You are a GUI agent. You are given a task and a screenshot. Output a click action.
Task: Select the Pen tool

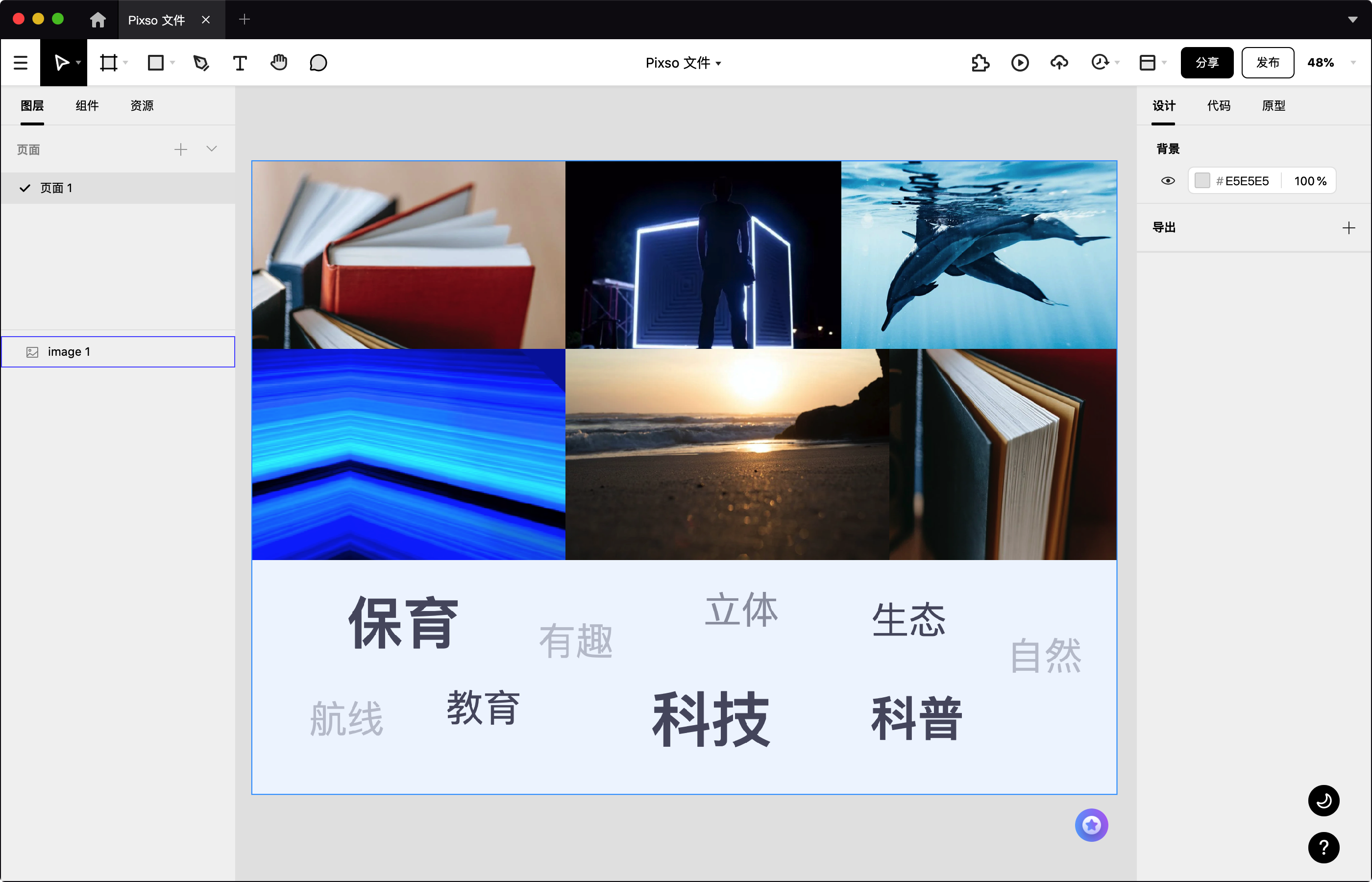pos(201,62)
